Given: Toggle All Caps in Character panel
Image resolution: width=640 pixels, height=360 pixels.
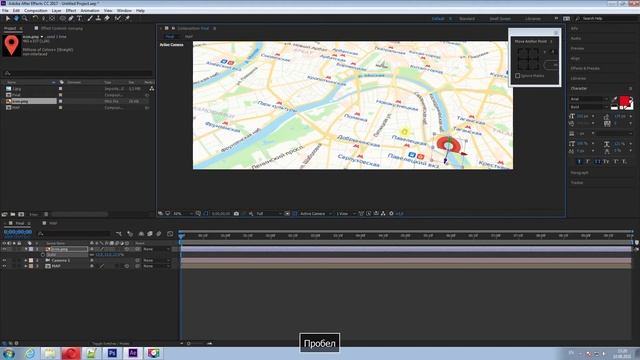Looking at the screenshot, I should [x=597, y=162].
